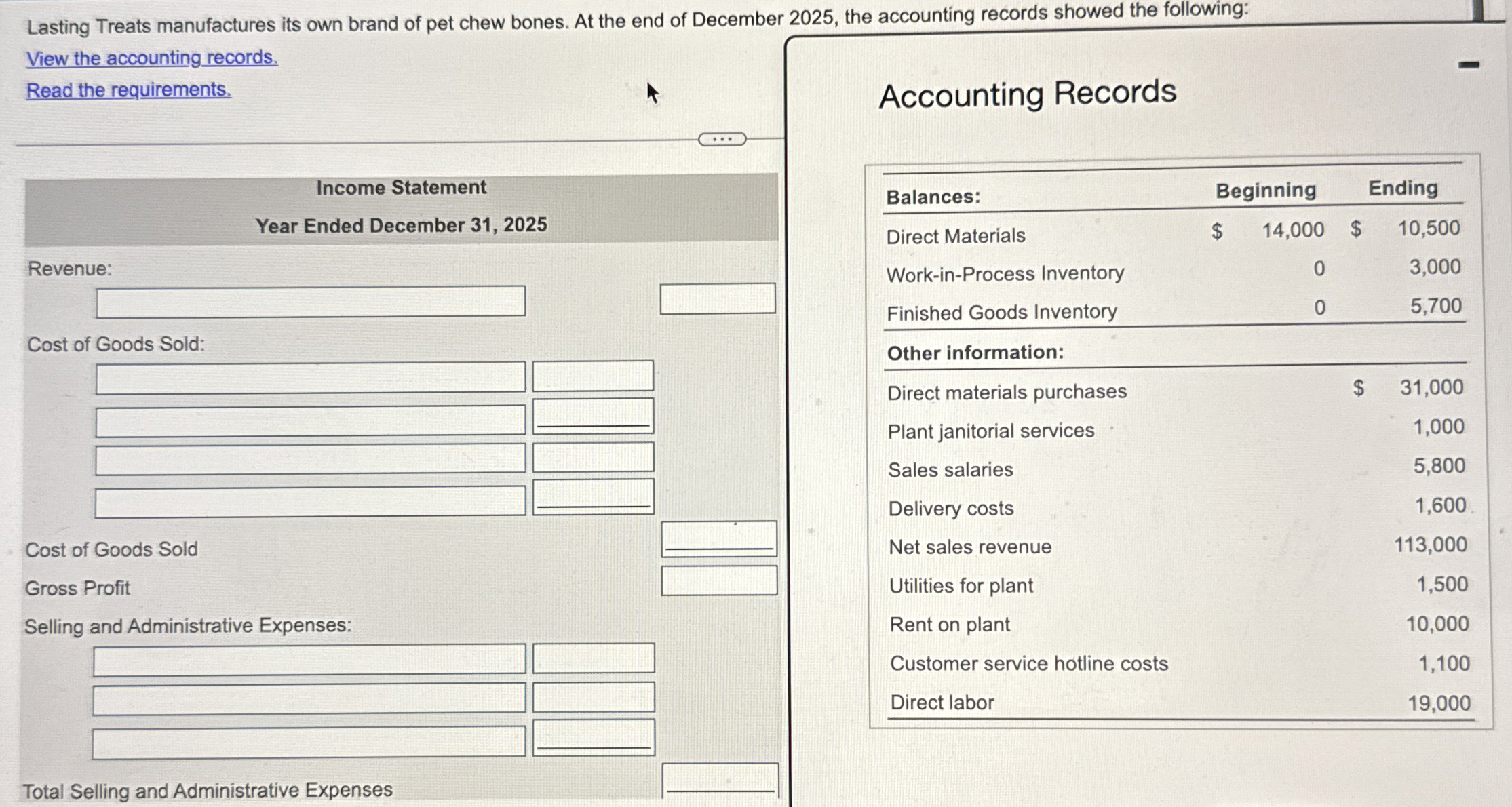Click first Cost of Goods Sold amount box
1512x807 pixels.
pos(593,376)
